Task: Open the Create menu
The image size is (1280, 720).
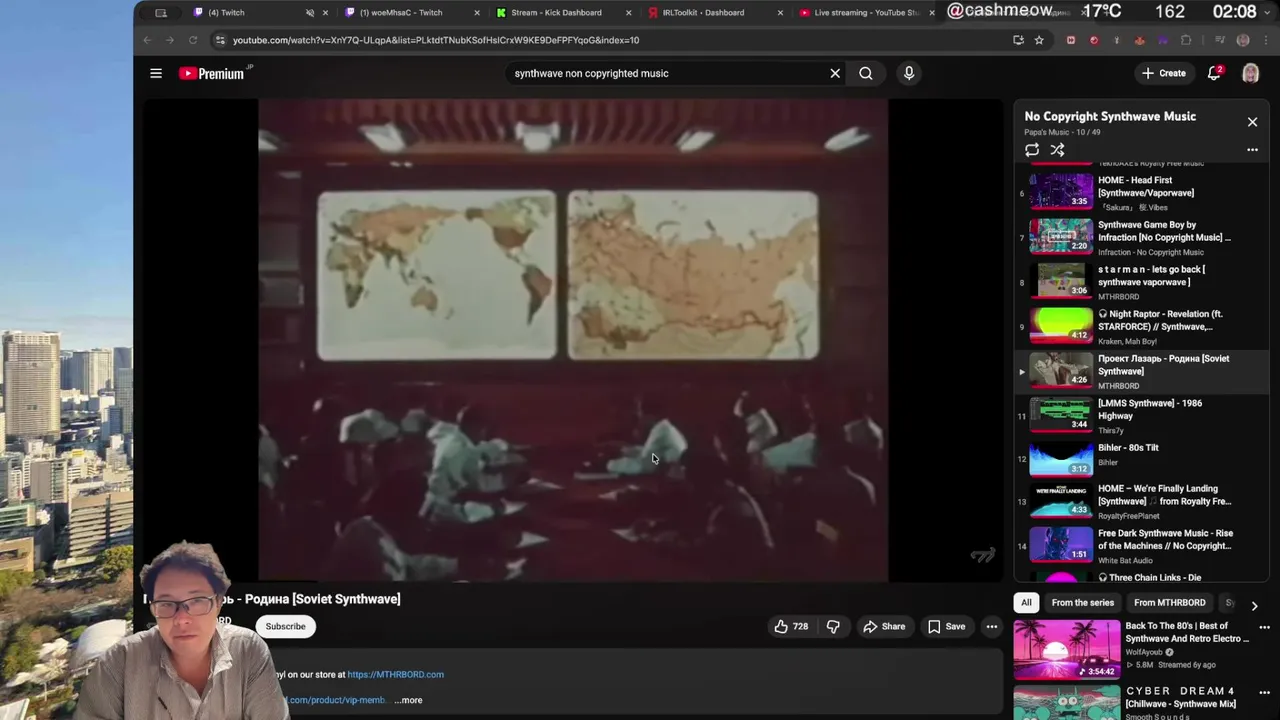Action: (x=1164, y=73)
